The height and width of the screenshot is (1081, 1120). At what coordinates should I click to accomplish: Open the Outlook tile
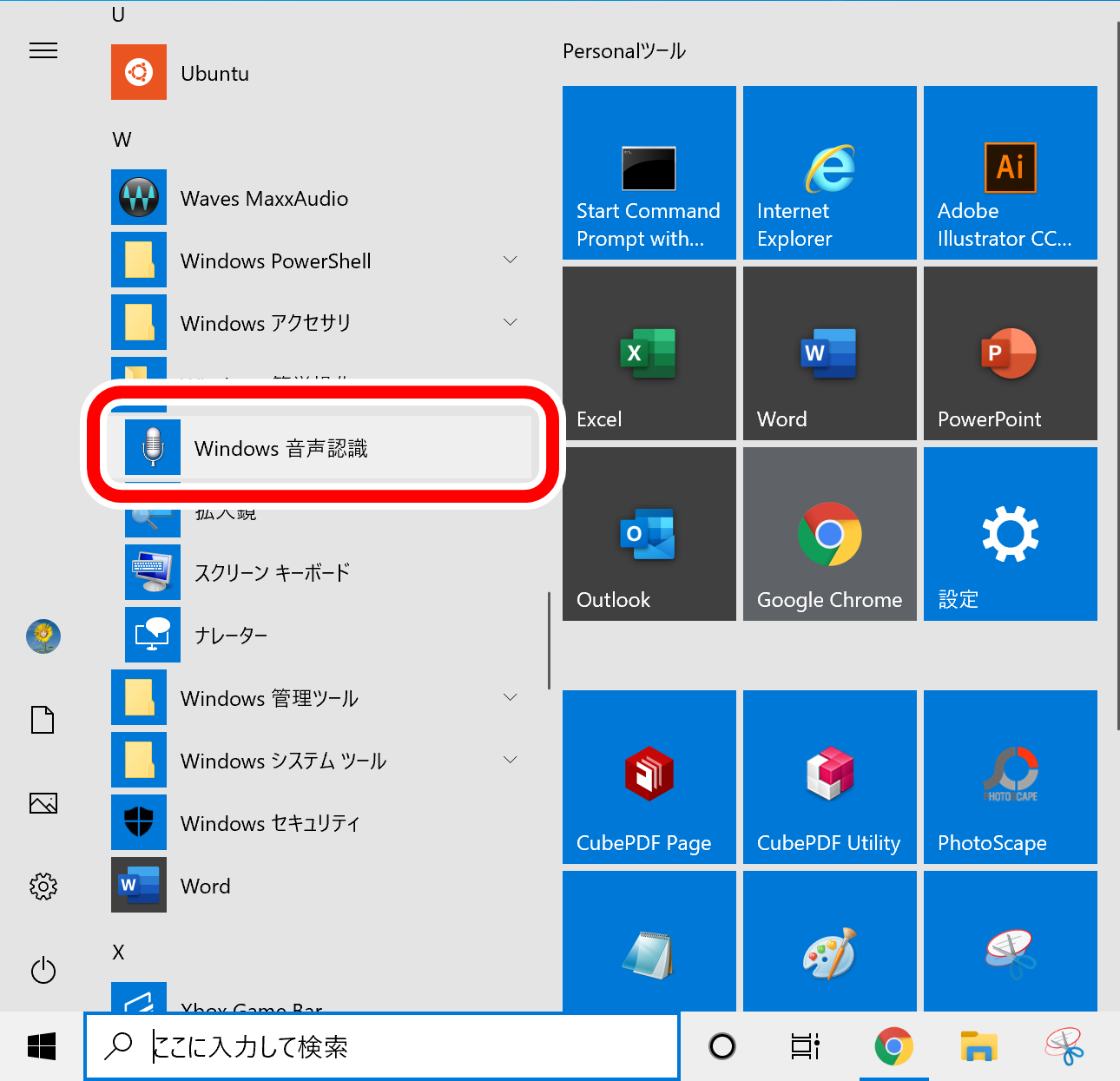649,534
